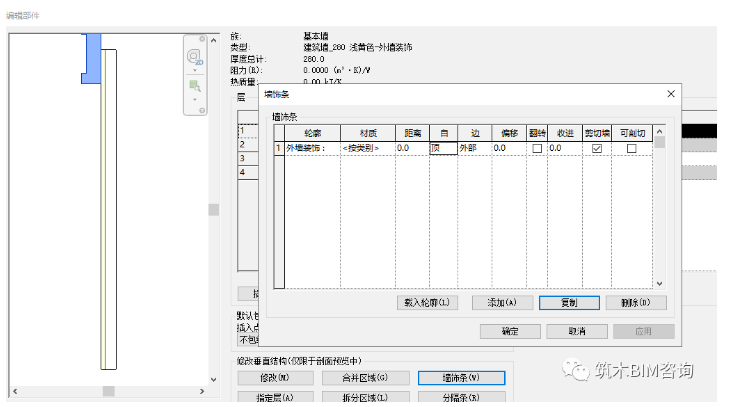This screenshot has width=733, height=407.
Task: Click the 自 column header
Action: pos(443,134)
